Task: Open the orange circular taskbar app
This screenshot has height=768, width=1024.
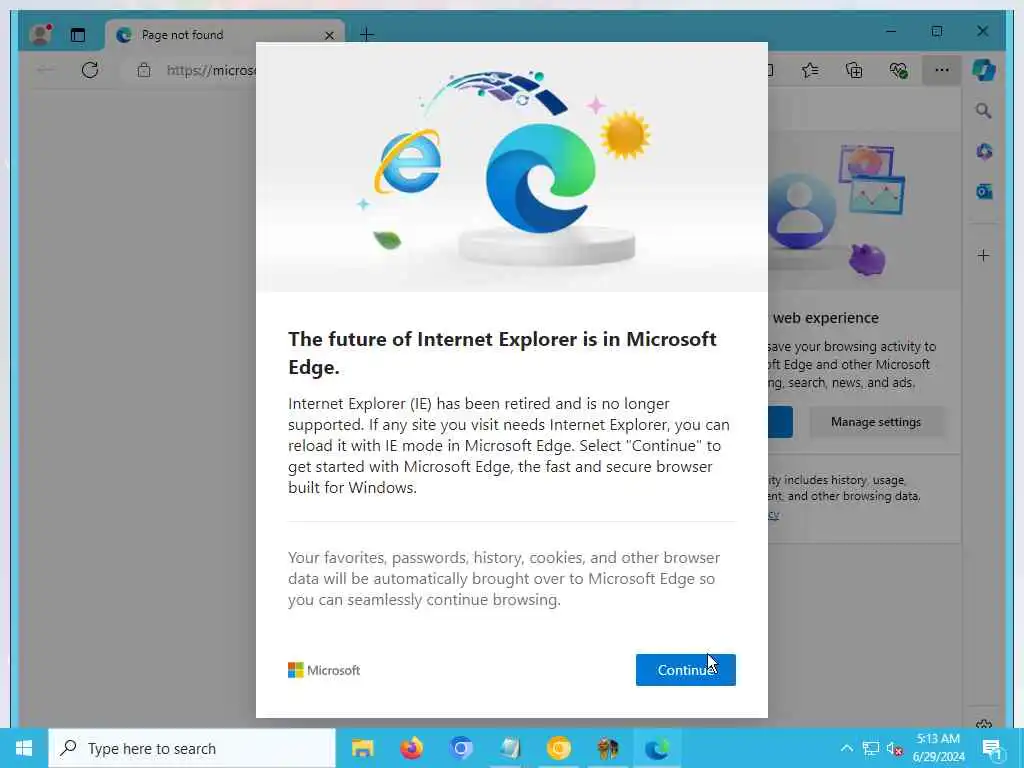Action: tap(558, 748)
